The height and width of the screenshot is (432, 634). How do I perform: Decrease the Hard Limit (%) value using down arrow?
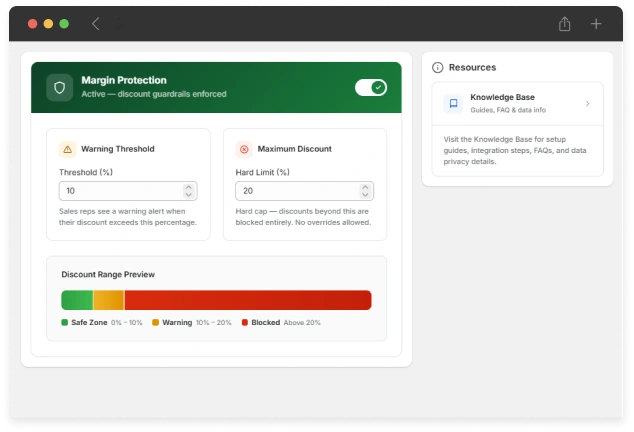(365, 195)
